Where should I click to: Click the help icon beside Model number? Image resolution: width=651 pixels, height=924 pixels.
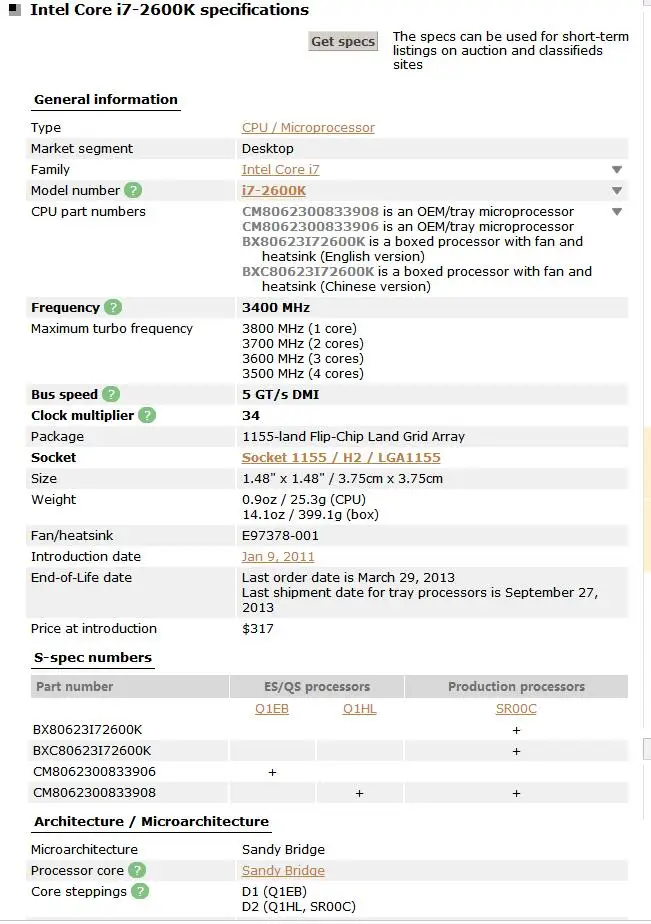tap(133, 190)
